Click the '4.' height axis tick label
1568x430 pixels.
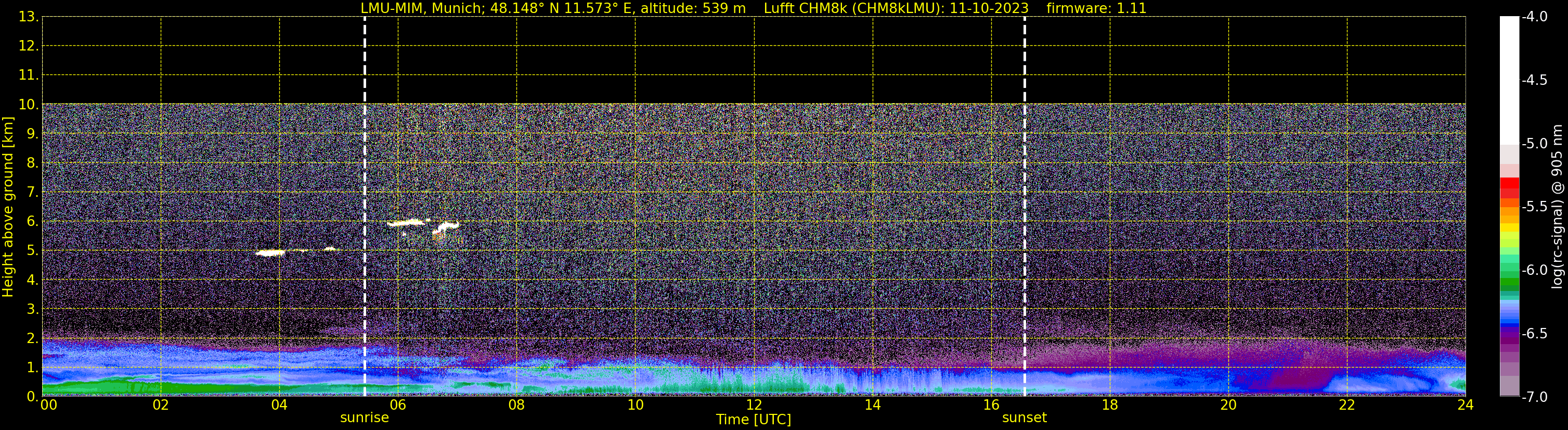pyautogui.click(x=32, y=280)
